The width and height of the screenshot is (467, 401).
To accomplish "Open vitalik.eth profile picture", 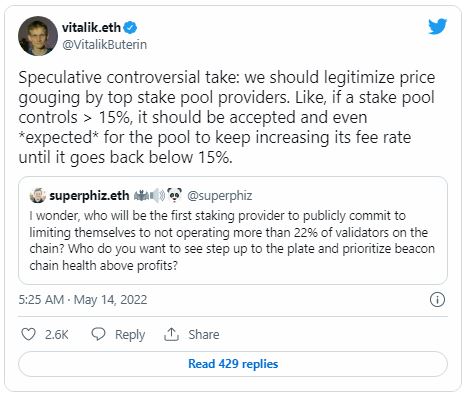I will 38,36.
